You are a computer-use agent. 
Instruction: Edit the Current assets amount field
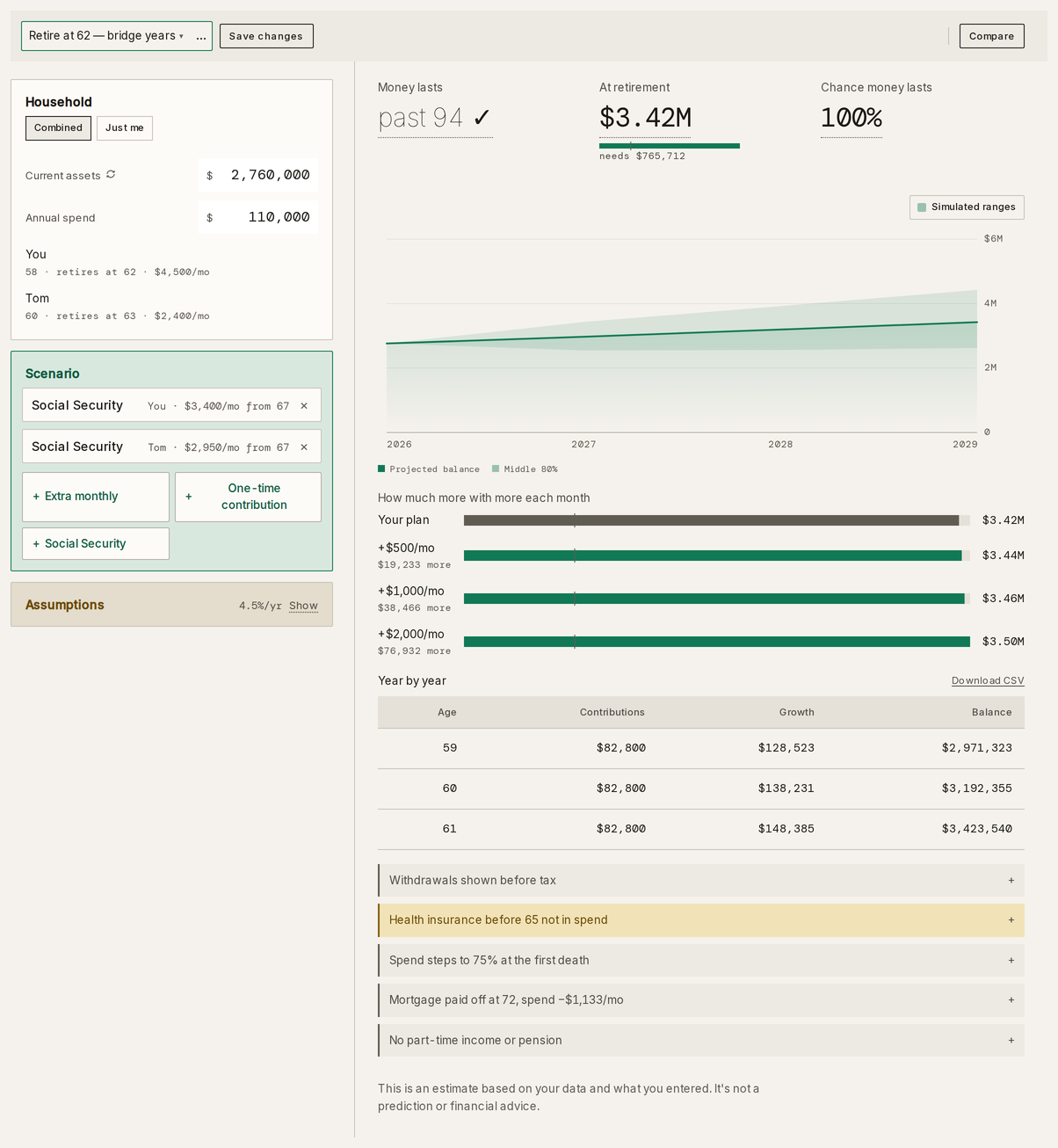click(x=258, y=175)
